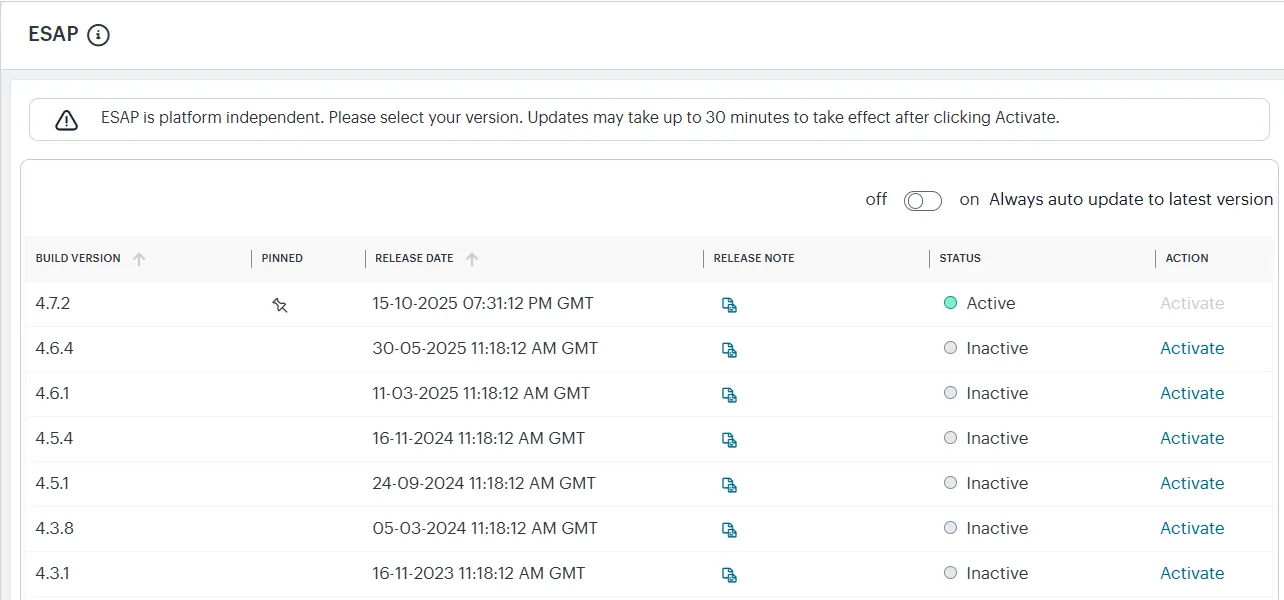Select build version cell 4.5.4
The width and height of the screenshot is (1284, 600).
click(x=55, y=438)
